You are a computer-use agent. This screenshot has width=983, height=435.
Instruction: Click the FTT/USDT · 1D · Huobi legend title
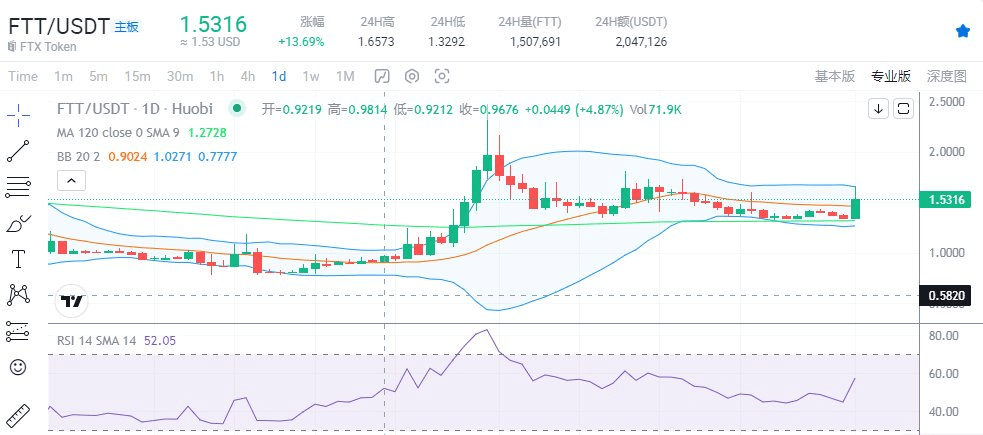(x=135, y=109)
